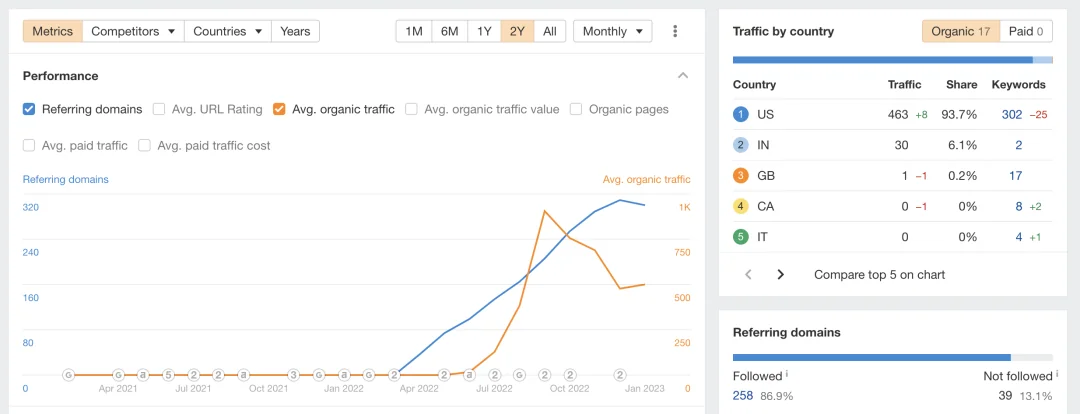Click the US traffic value 463

(x=898, y=114)
